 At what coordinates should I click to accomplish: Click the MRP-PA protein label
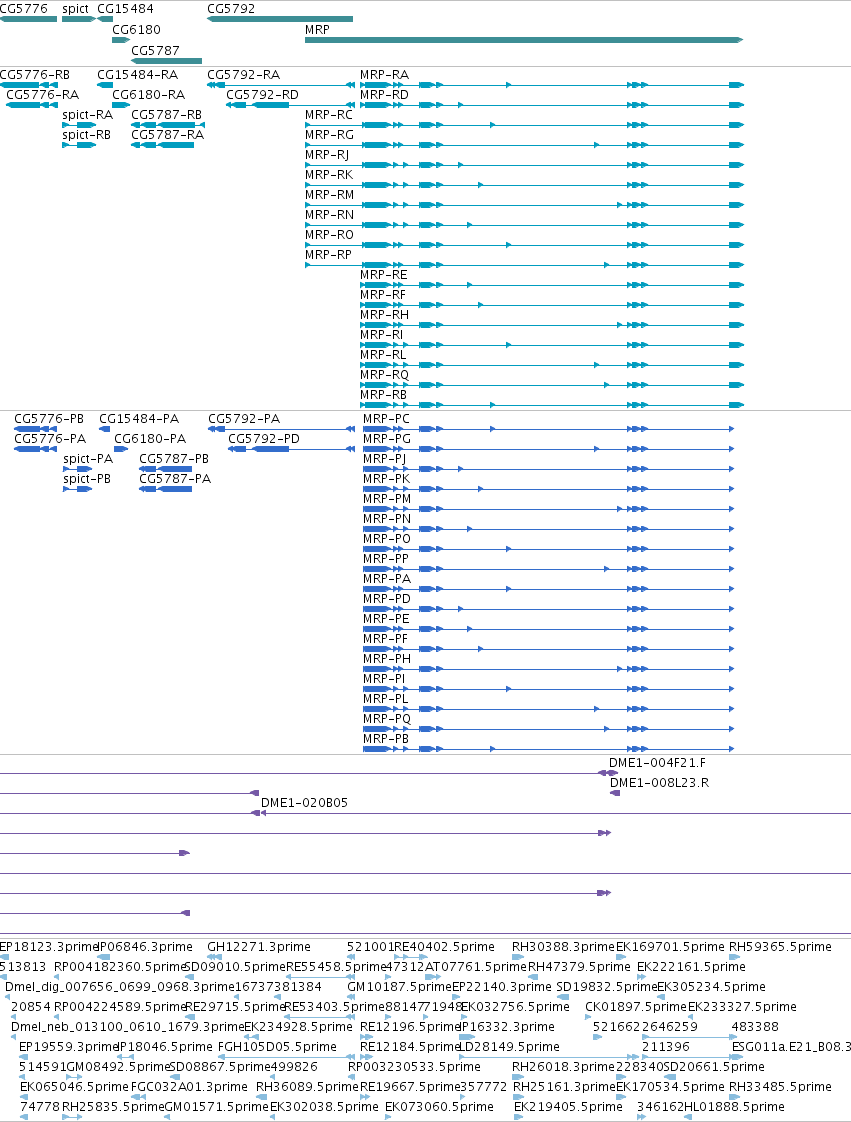coord(387,579)
